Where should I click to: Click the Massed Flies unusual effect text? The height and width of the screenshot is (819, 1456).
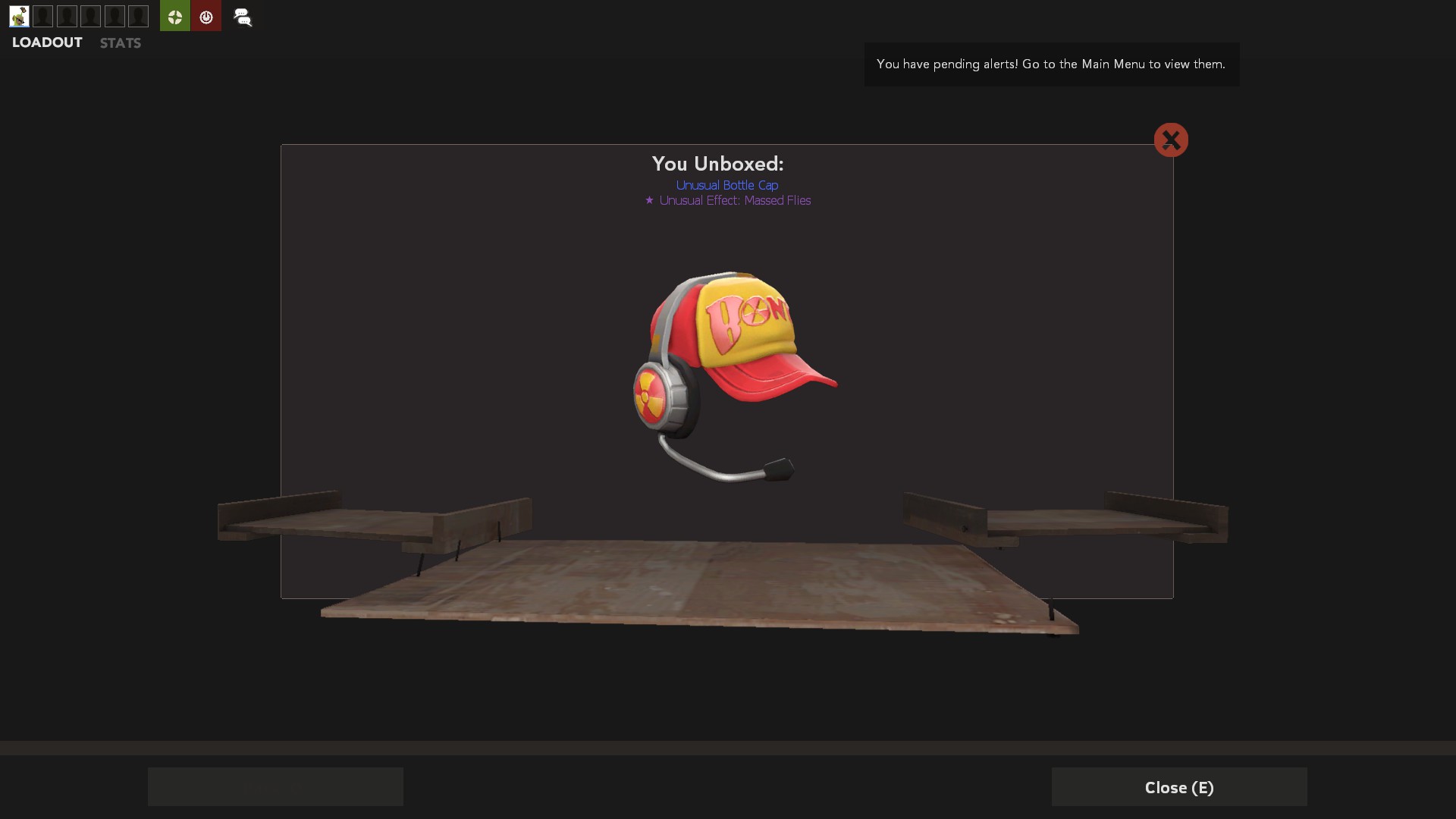[734, 200]
